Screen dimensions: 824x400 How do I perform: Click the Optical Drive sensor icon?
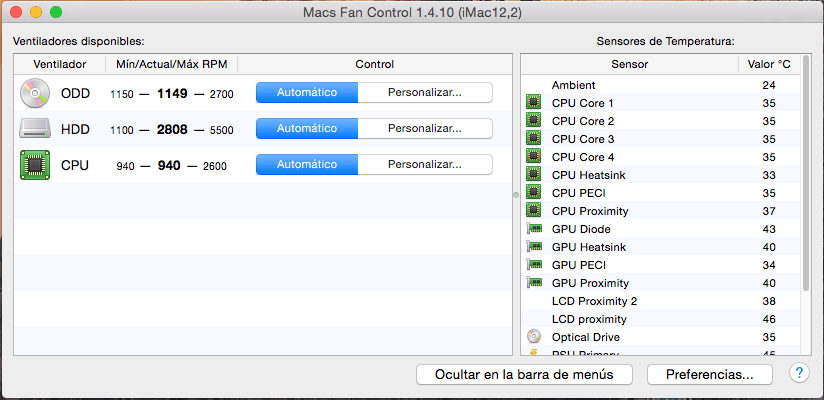pyautogui.click(x=533, y=337)
